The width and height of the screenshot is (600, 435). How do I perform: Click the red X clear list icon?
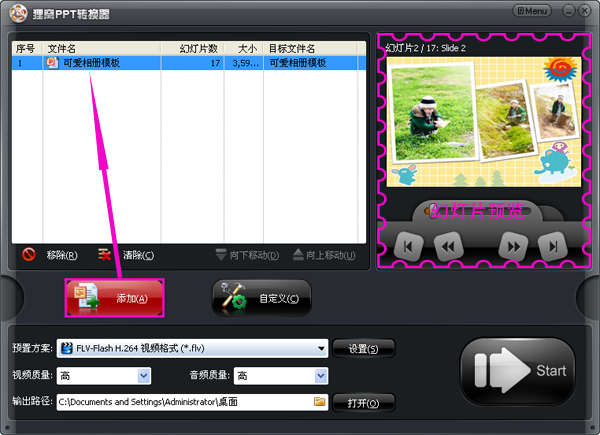click(x=104, y=254)
